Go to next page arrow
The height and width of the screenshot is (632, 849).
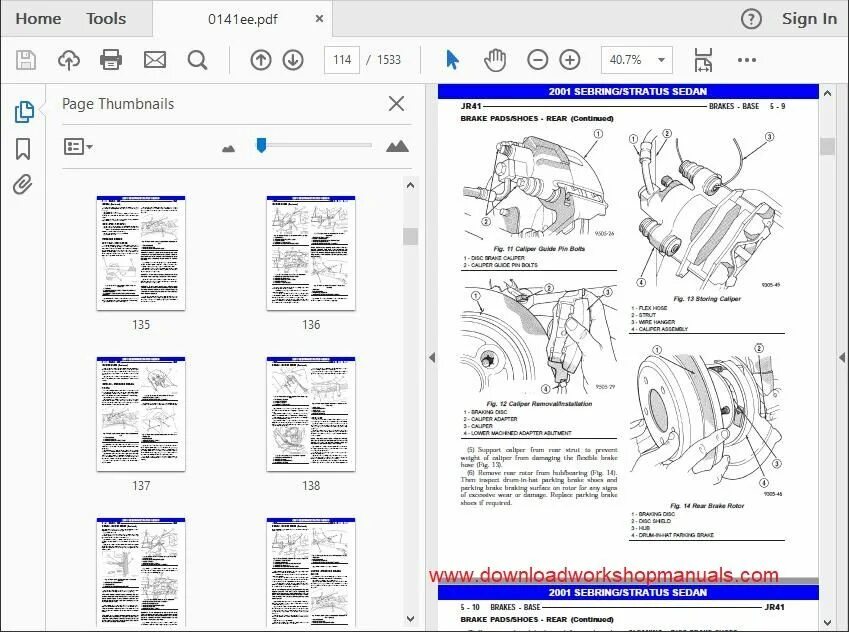coord(293,60)
